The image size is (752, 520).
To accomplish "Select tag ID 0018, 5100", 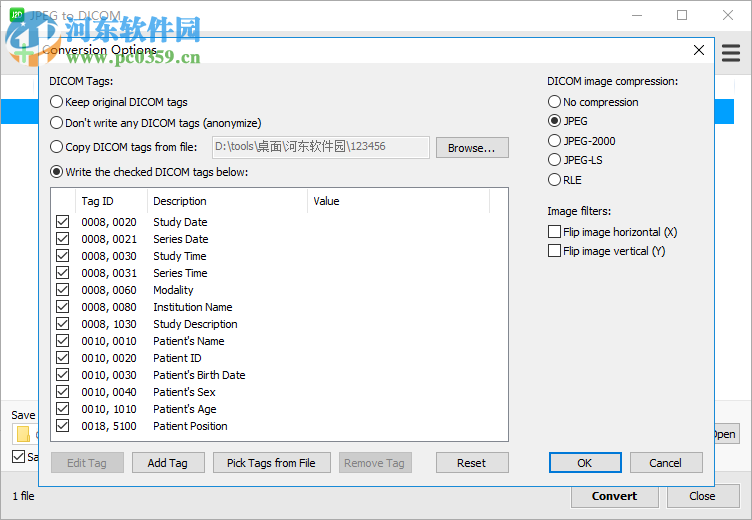I will click(x=109, y=426).
